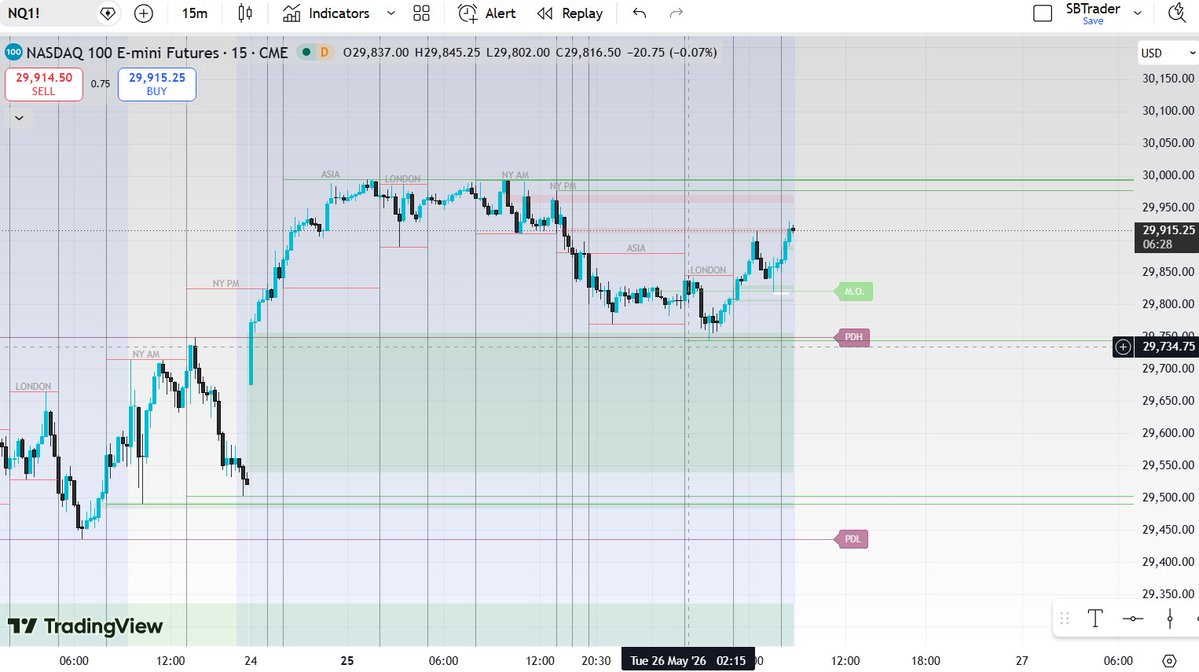Select the Text tool in the floating toolbar
Viewport: 1199px width, 672px height.
coord(1095,618)
